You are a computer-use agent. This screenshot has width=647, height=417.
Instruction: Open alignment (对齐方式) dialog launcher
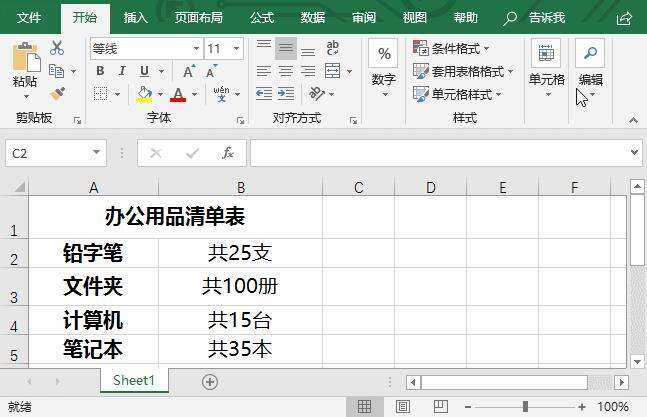tap(353, 120)
